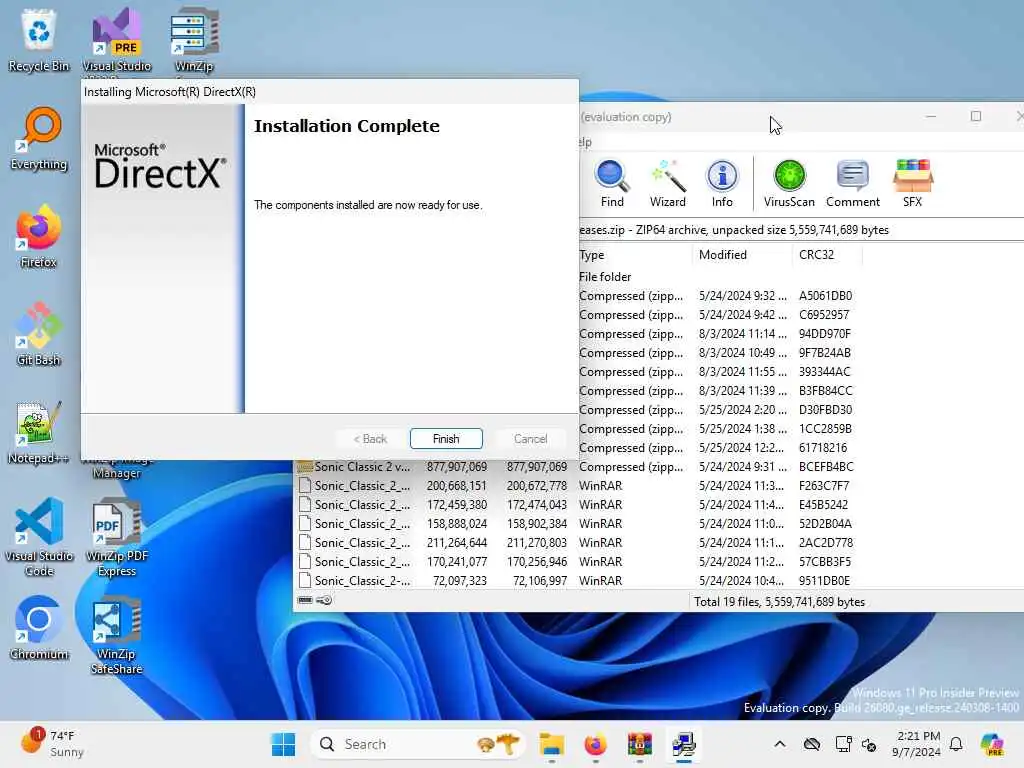Click the CRC32 value D30FBD30

[x=825, y=409]
